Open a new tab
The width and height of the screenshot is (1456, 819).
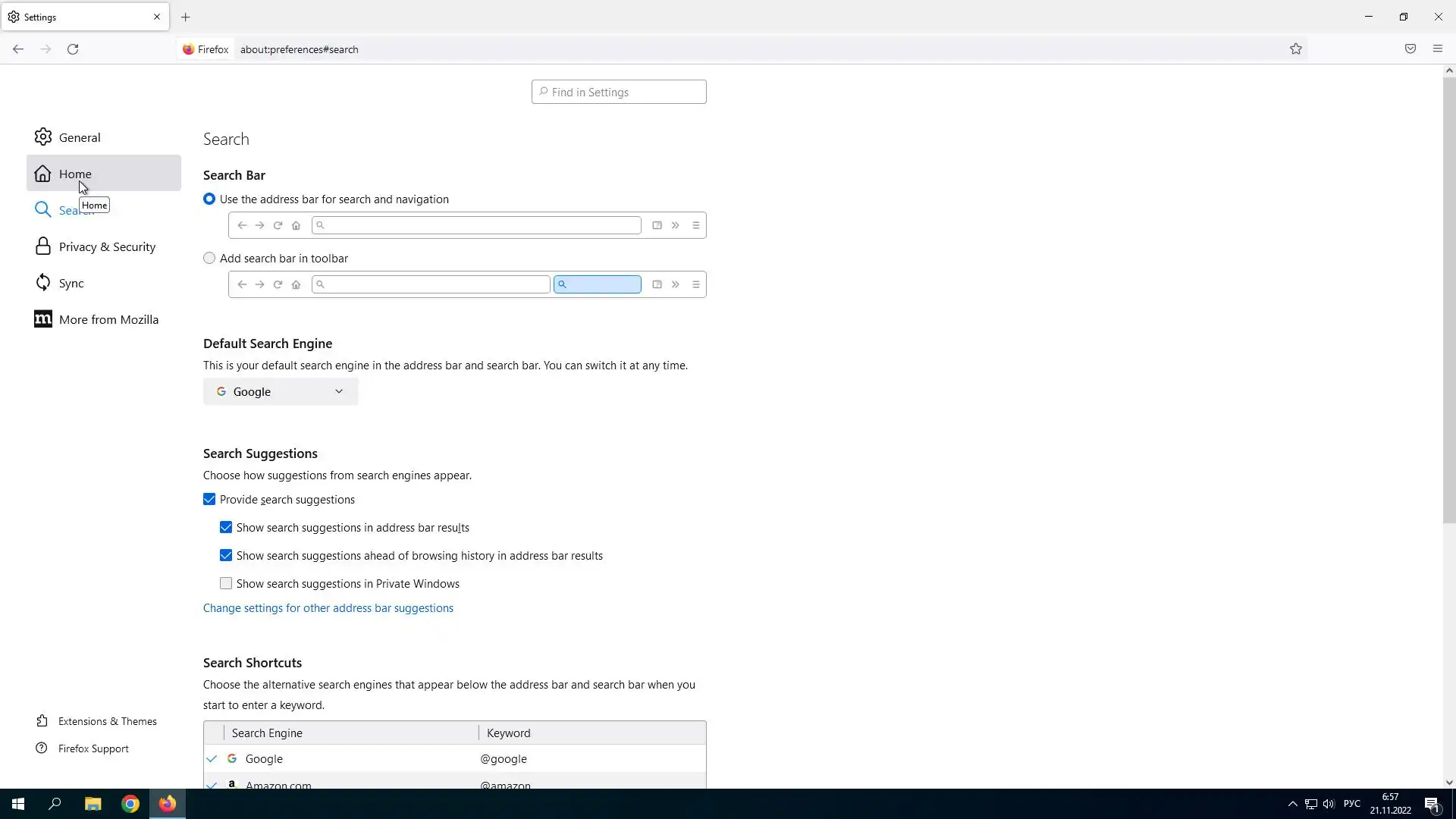pyautogui.click(x=186, y=17)
